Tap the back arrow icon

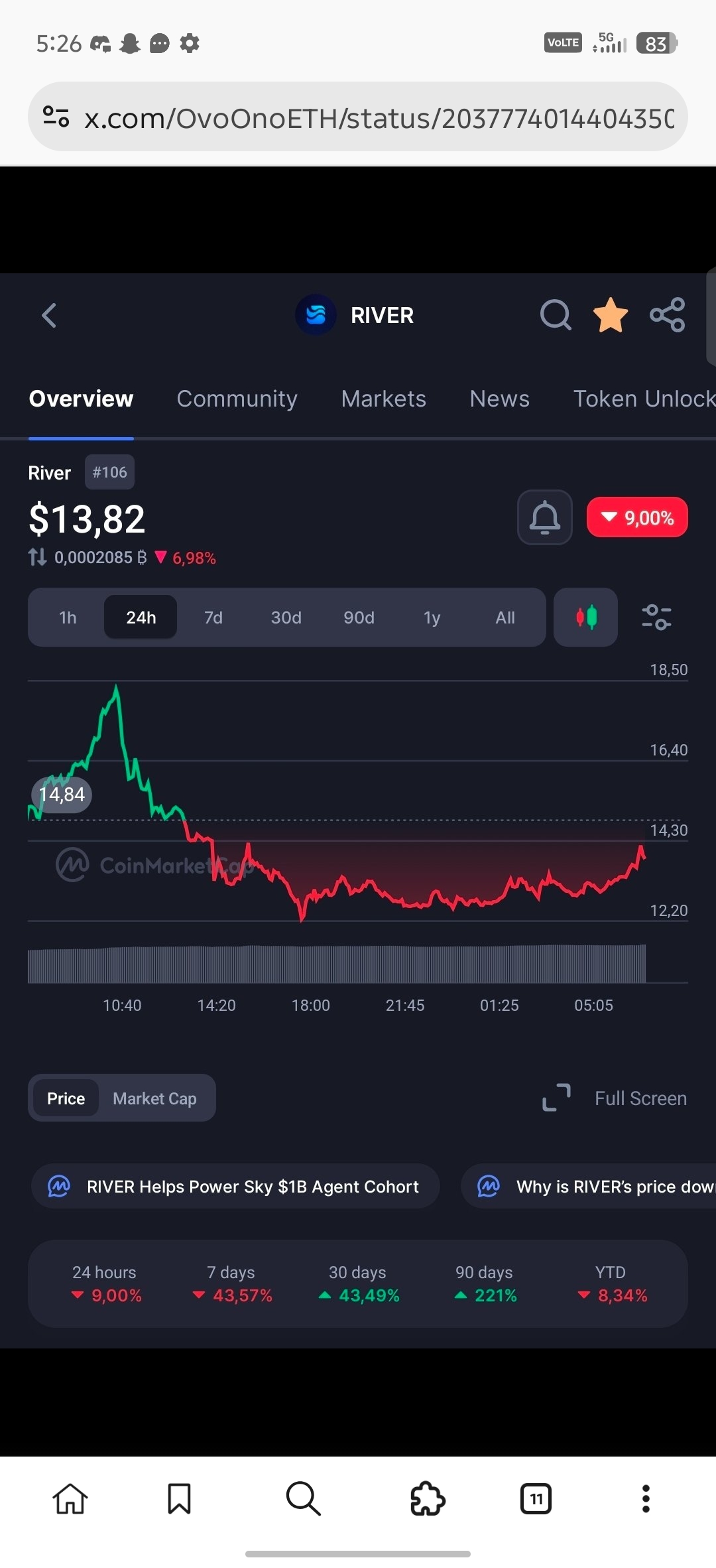(x=50, y=315)
